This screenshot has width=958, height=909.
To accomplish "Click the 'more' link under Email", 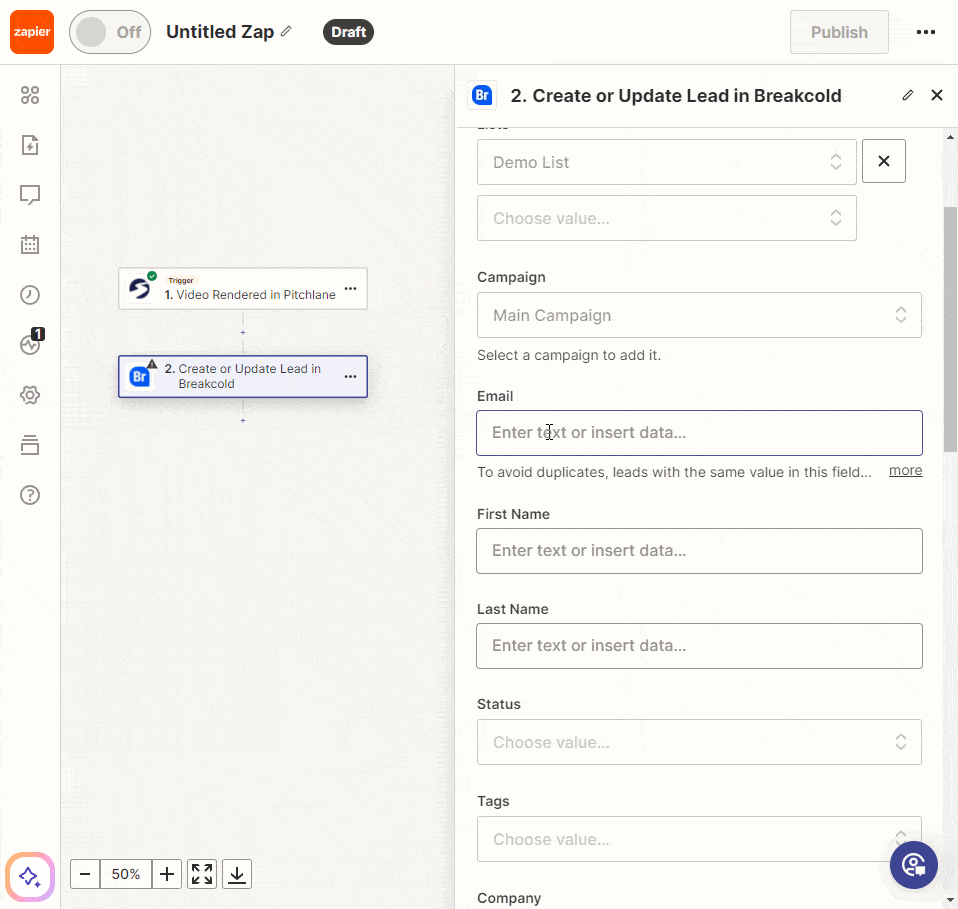I will coord(905,470).
